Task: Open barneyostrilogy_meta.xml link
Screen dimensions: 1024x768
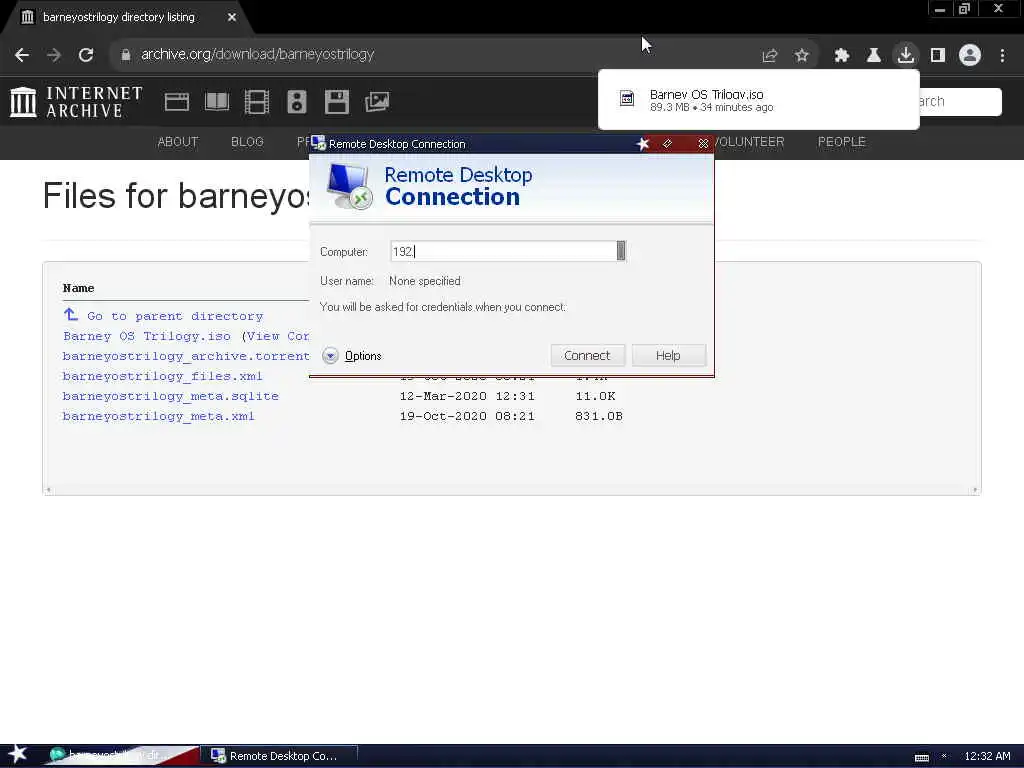Action: [x=159, y=417]
